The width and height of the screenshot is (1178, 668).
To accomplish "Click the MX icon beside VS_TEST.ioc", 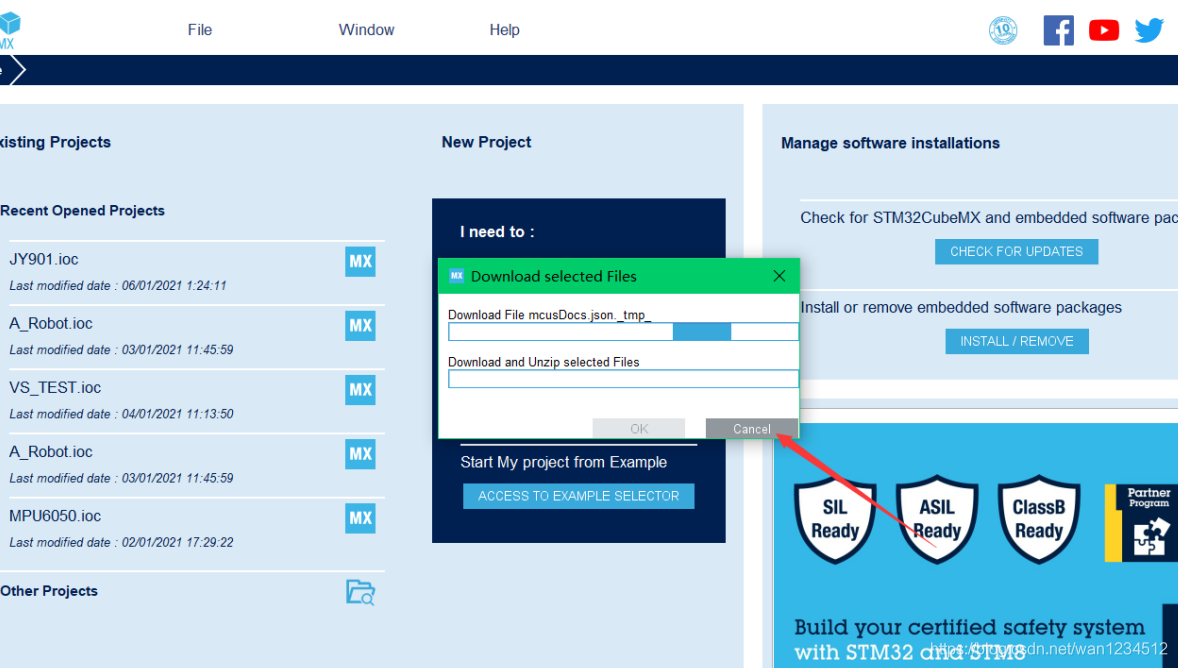I will (x=360, y=390).
